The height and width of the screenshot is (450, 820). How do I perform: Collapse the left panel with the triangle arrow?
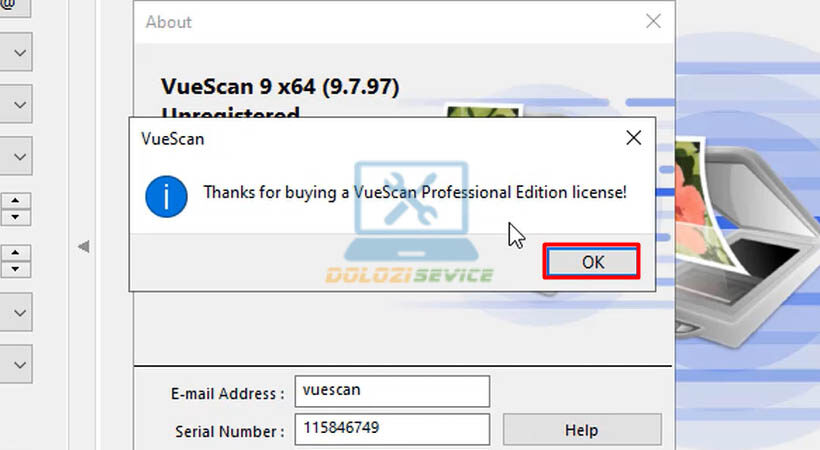click(84, 246)
